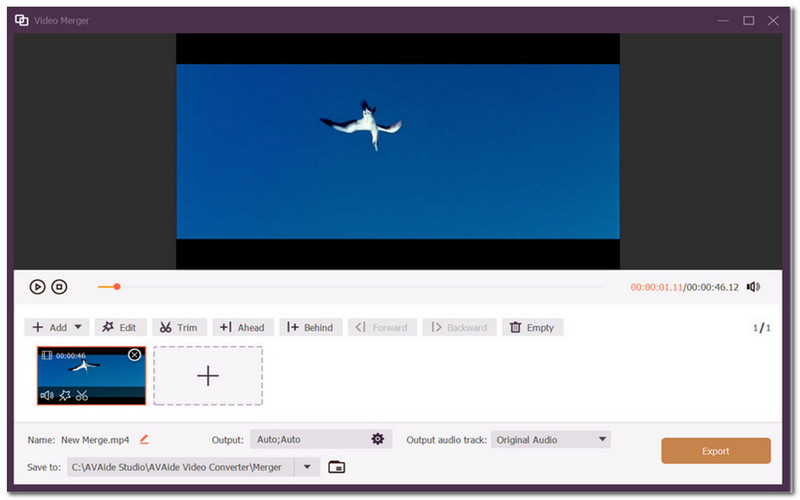Open the Add dropdown menu
This screenshot has width=800, height=500.
point(78,327)
